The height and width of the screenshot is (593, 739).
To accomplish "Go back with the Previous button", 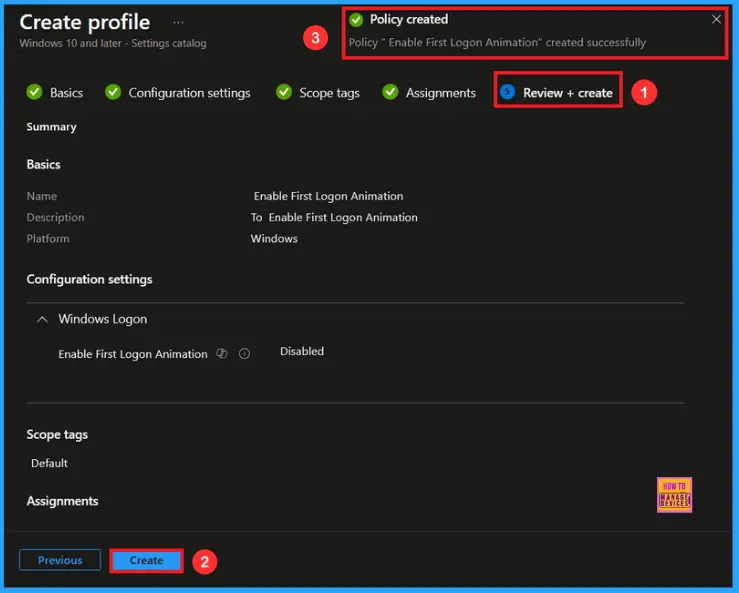I will [x=60, y=560].
